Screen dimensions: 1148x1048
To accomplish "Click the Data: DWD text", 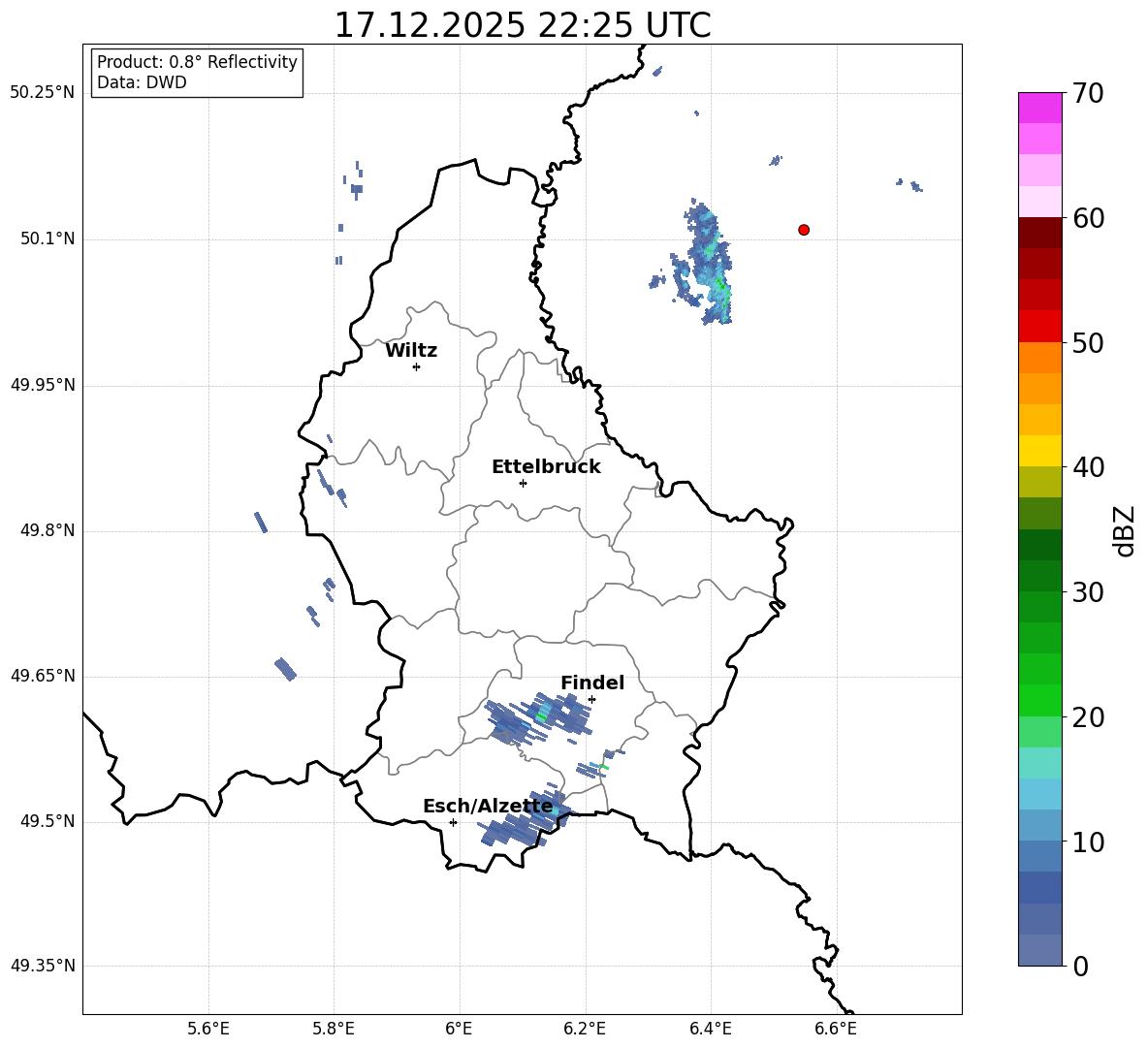I will pos(142,82).
